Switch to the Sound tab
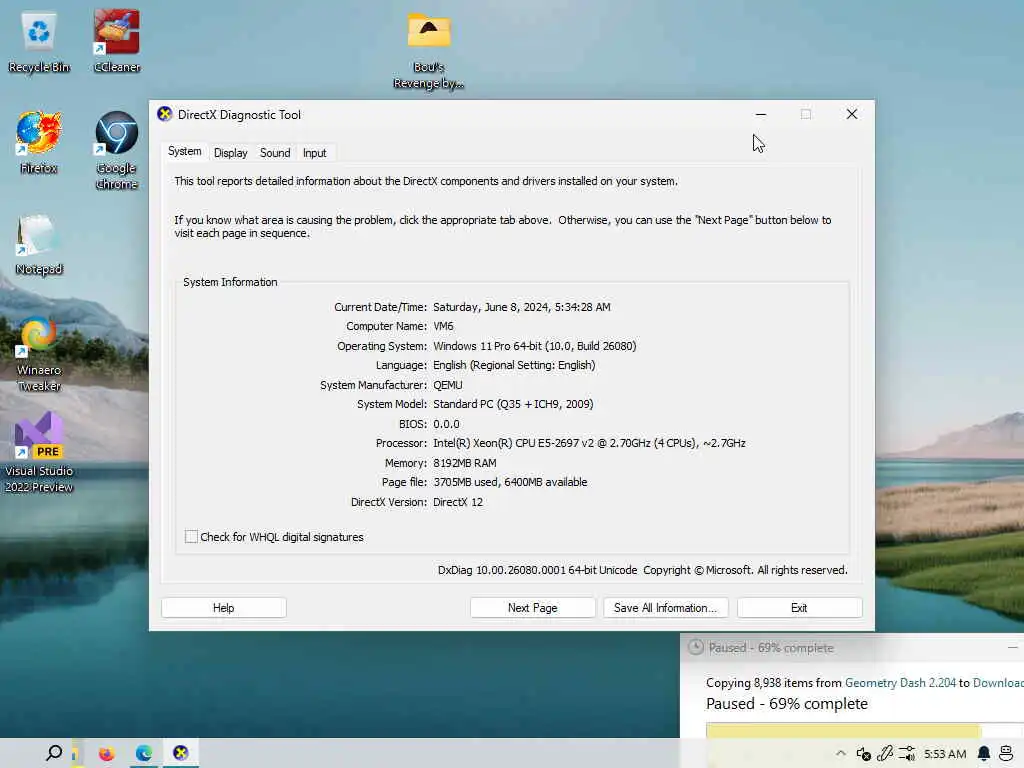This screenshot has height=768, width=1024. coord(275,153)
